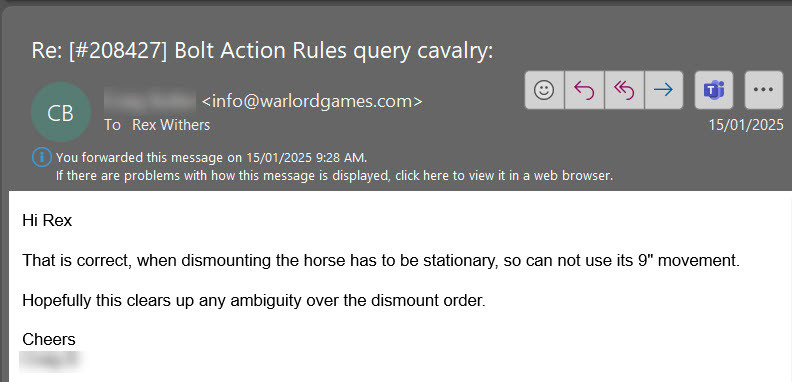
Task: Share the email to Microsoft Teams
Action: coord(714,90)
